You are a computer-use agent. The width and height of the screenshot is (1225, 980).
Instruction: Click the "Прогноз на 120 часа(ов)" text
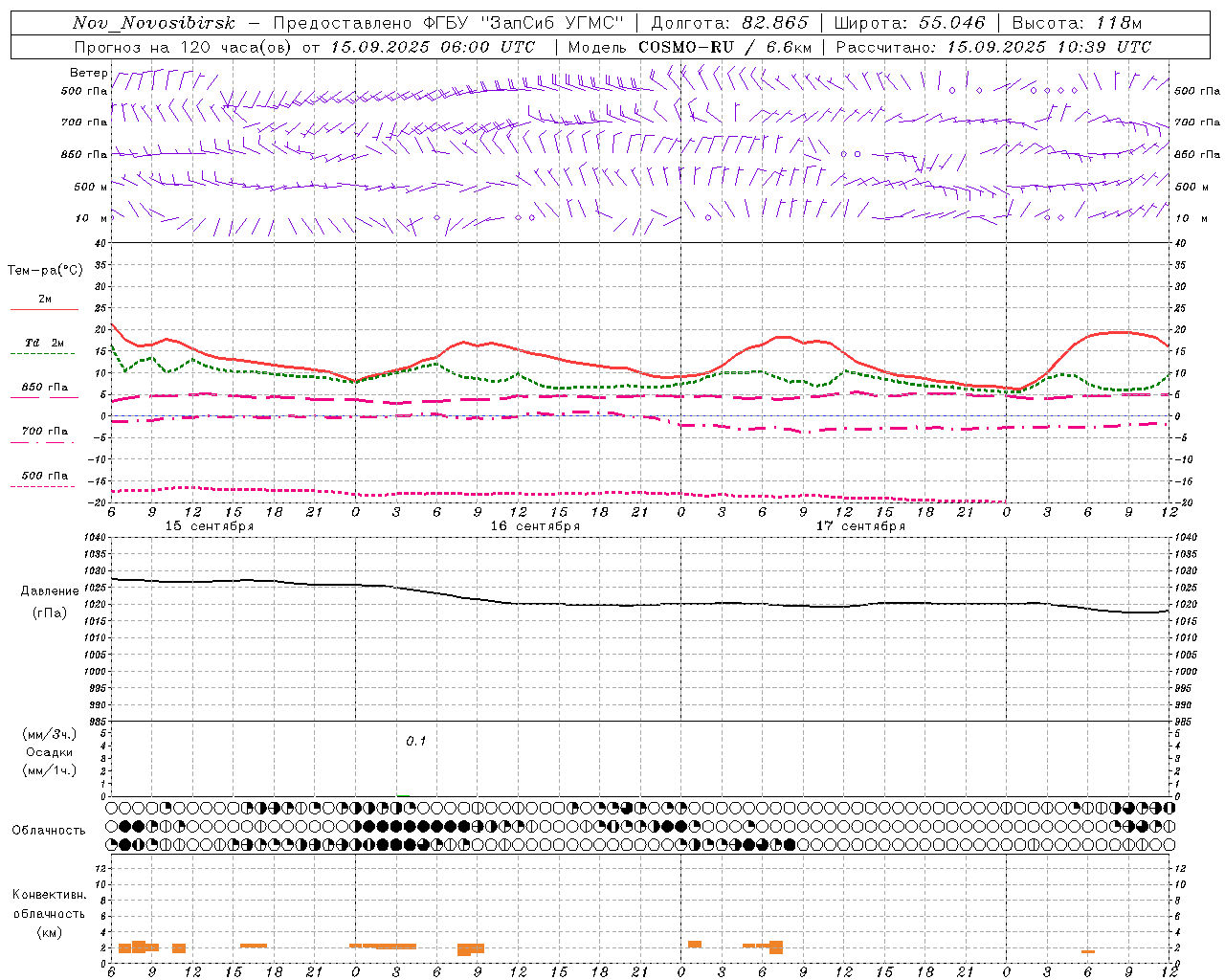[184, 47]
